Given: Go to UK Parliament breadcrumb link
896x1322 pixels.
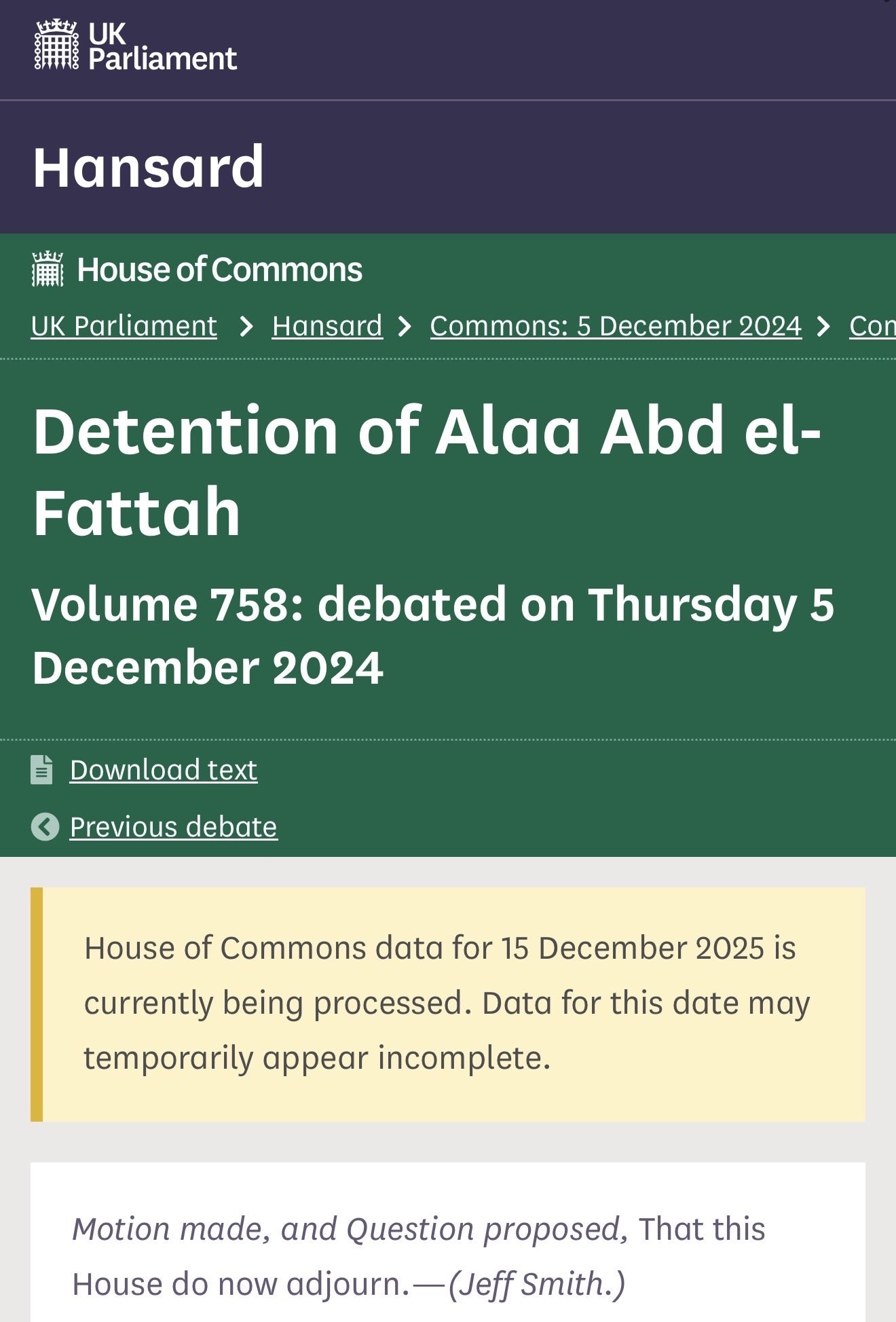Looking at the screenshot, I should click(x=124, y=327).
